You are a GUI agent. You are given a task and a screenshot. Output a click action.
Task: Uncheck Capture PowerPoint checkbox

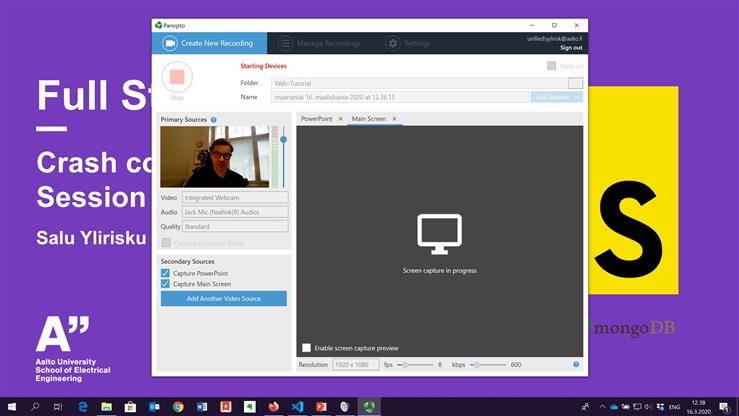click(165, 273)
